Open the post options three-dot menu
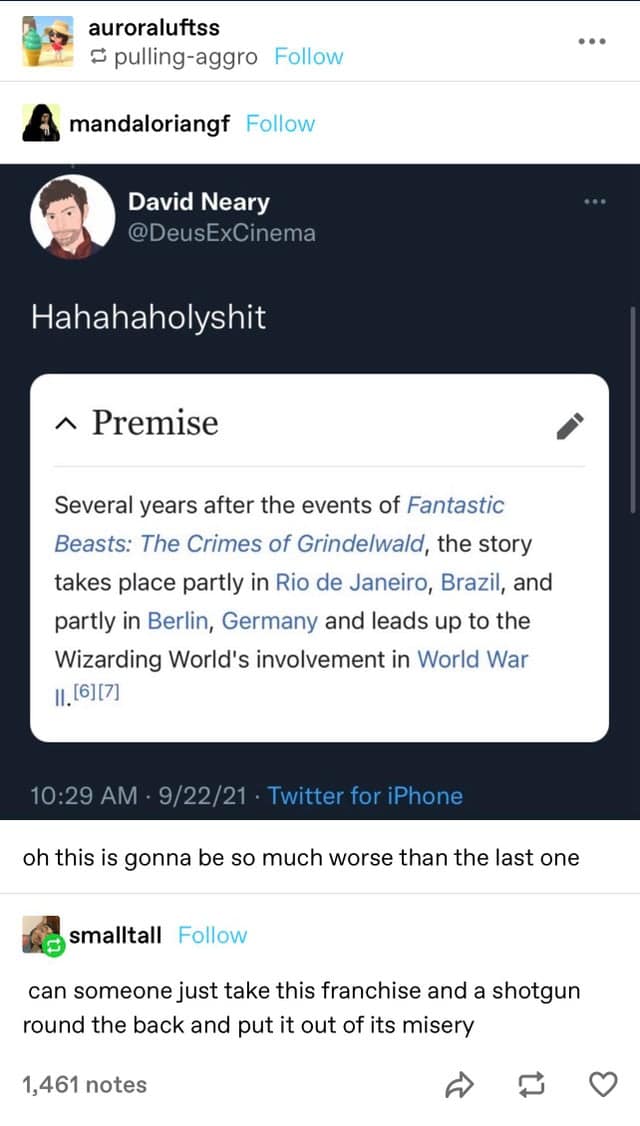Viewport: 640px width, 1126px height. (x=597, y=42)
